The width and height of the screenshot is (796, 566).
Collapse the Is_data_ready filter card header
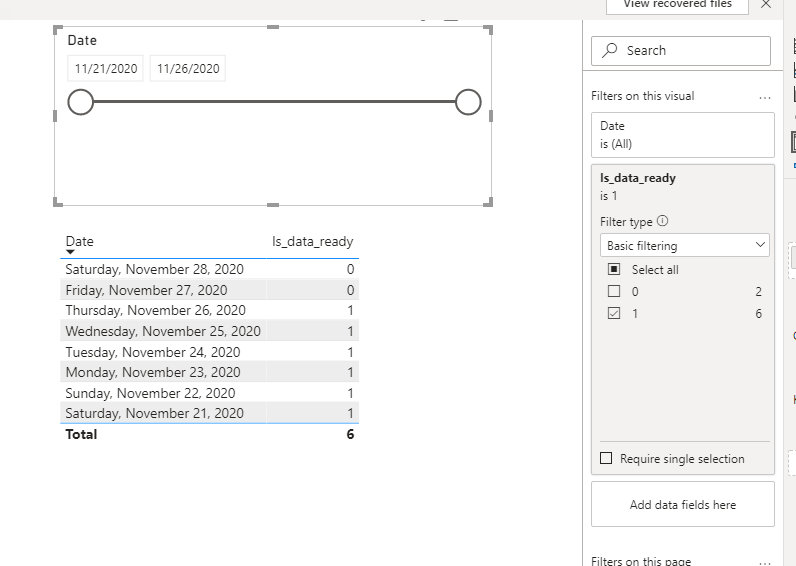point(683,186)
